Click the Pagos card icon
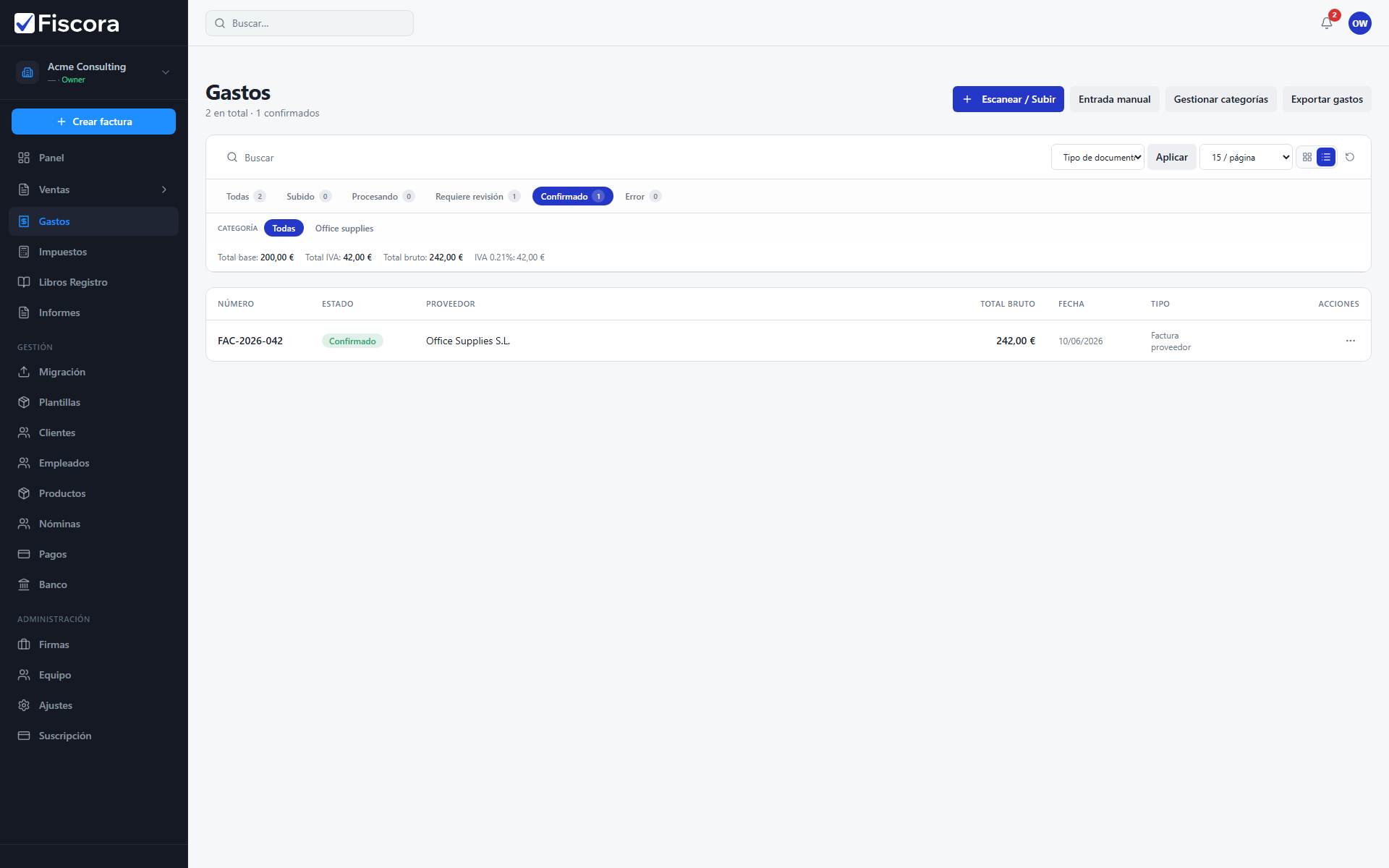This screenshot has height=868, width=1389. [24, 554]
